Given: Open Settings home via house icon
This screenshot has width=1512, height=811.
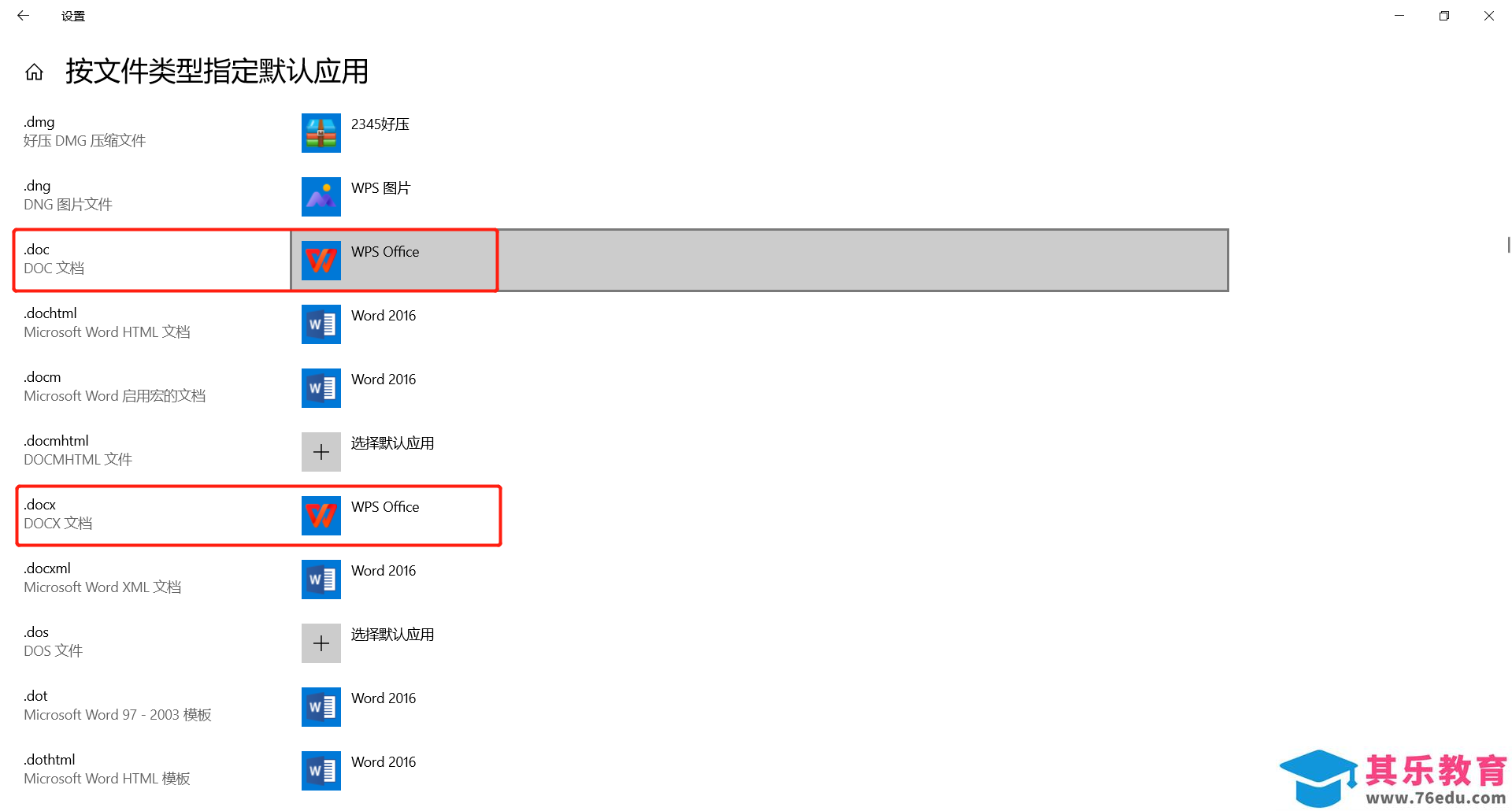Looking at the screenshot, I should coord(34,72).
